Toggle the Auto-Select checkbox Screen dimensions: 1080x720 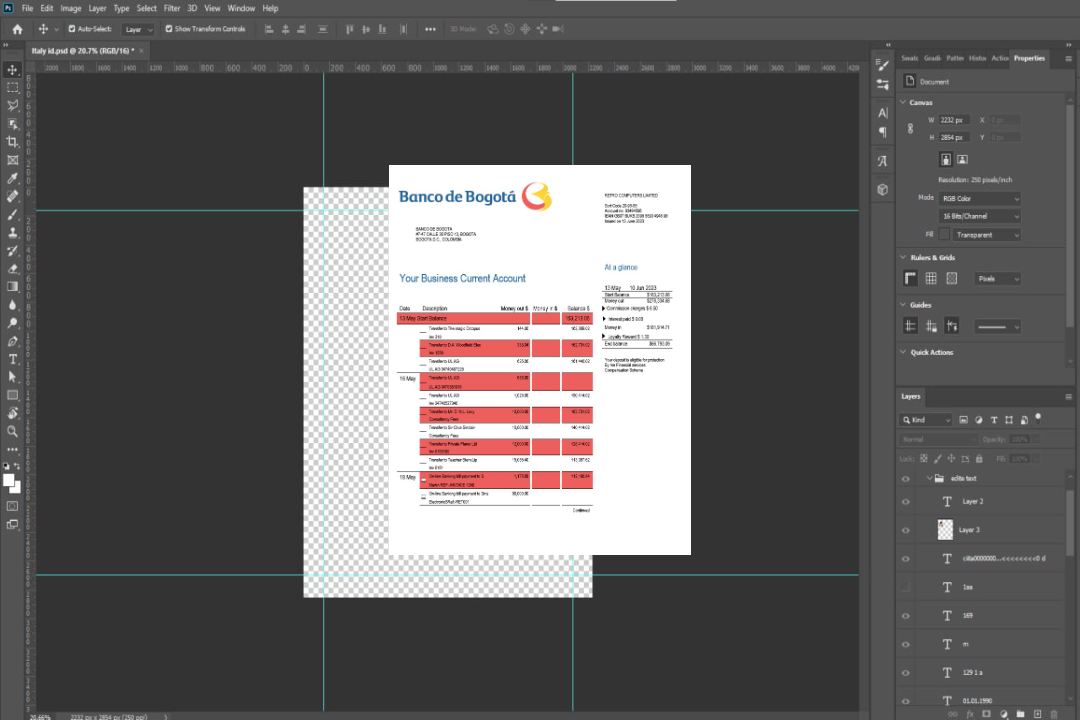72,29
